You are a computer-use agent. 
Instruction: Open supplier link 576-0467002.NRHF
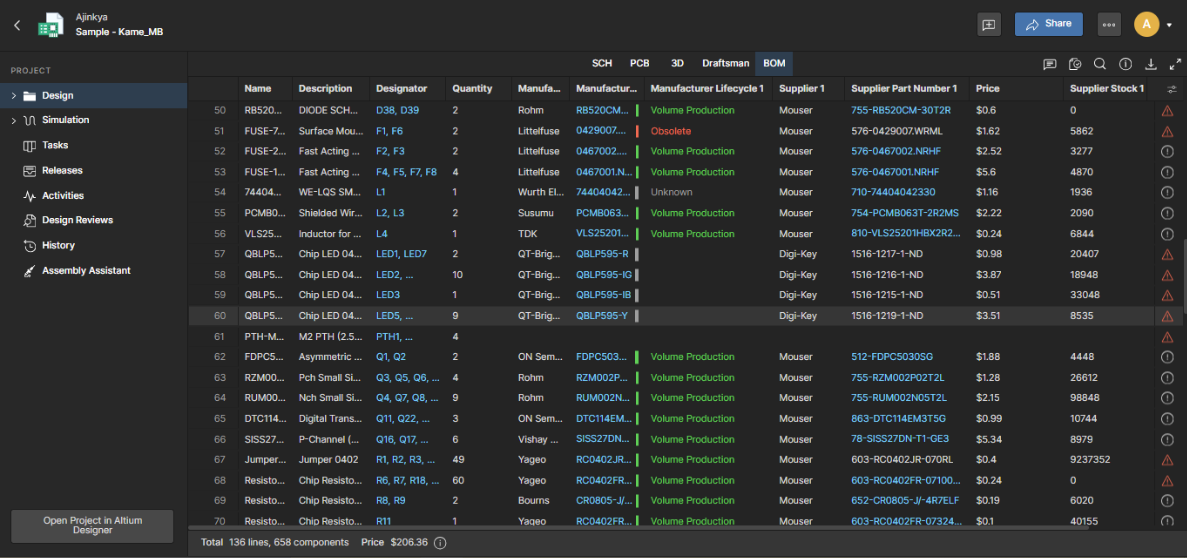[895, 151]
